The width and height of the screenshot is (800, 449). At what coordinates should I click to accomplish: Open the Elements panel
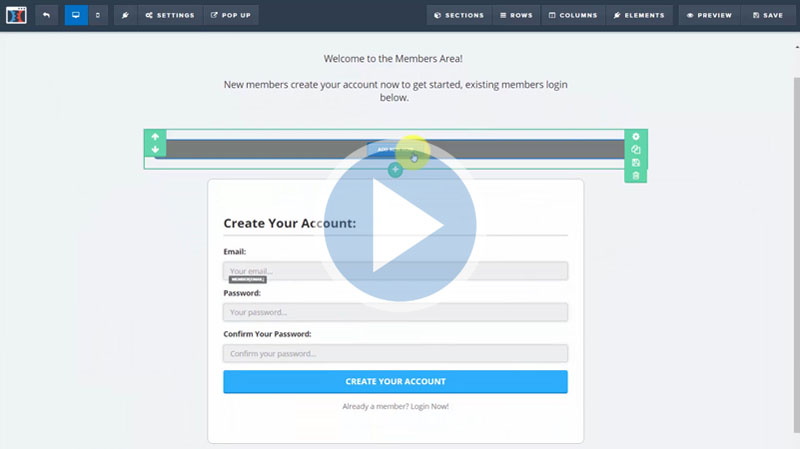[638, 15]
